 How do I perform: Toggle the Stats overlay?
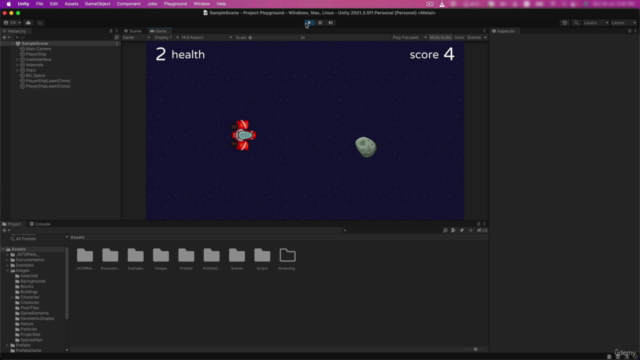pos(459,38)
